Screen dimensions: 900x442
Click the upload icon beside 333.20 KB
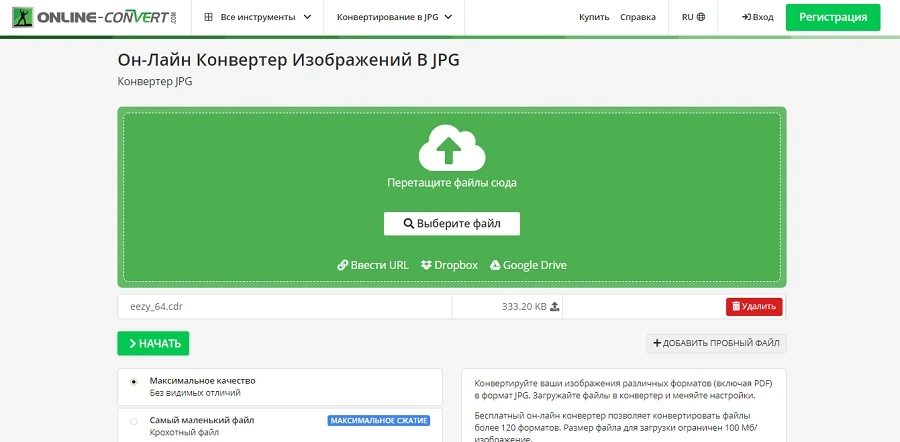point(554,307)
